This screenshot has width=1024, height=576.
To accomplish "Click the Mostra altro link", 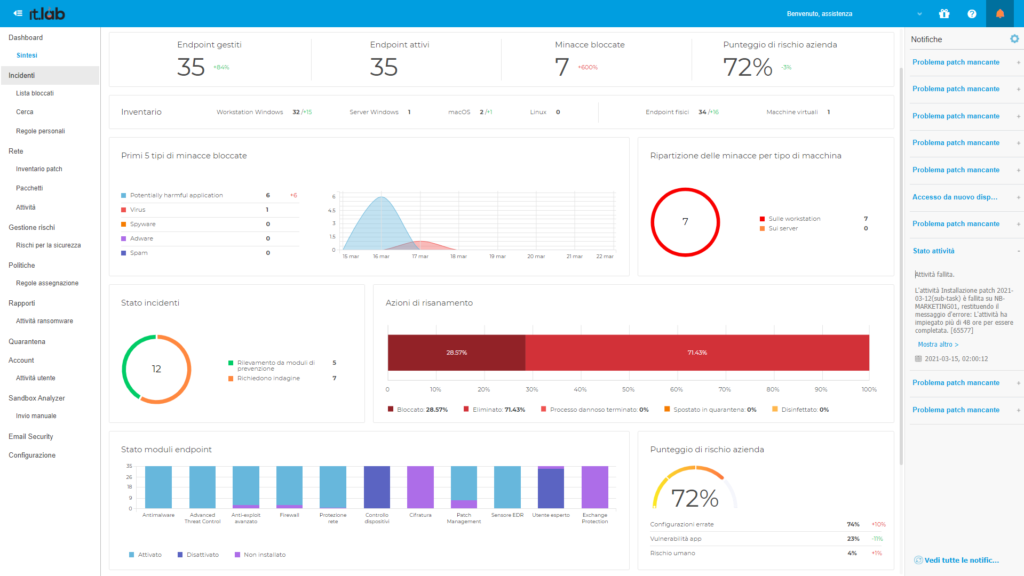I will pyautogui.click(x=937, y=343).
